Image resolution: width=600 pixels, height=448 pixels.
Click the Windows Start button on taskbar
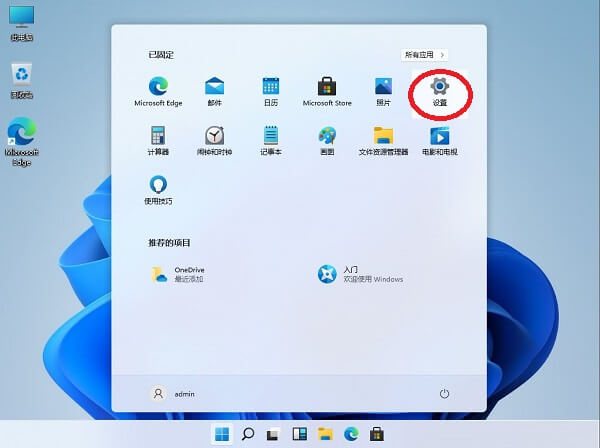tap(222, 434)
